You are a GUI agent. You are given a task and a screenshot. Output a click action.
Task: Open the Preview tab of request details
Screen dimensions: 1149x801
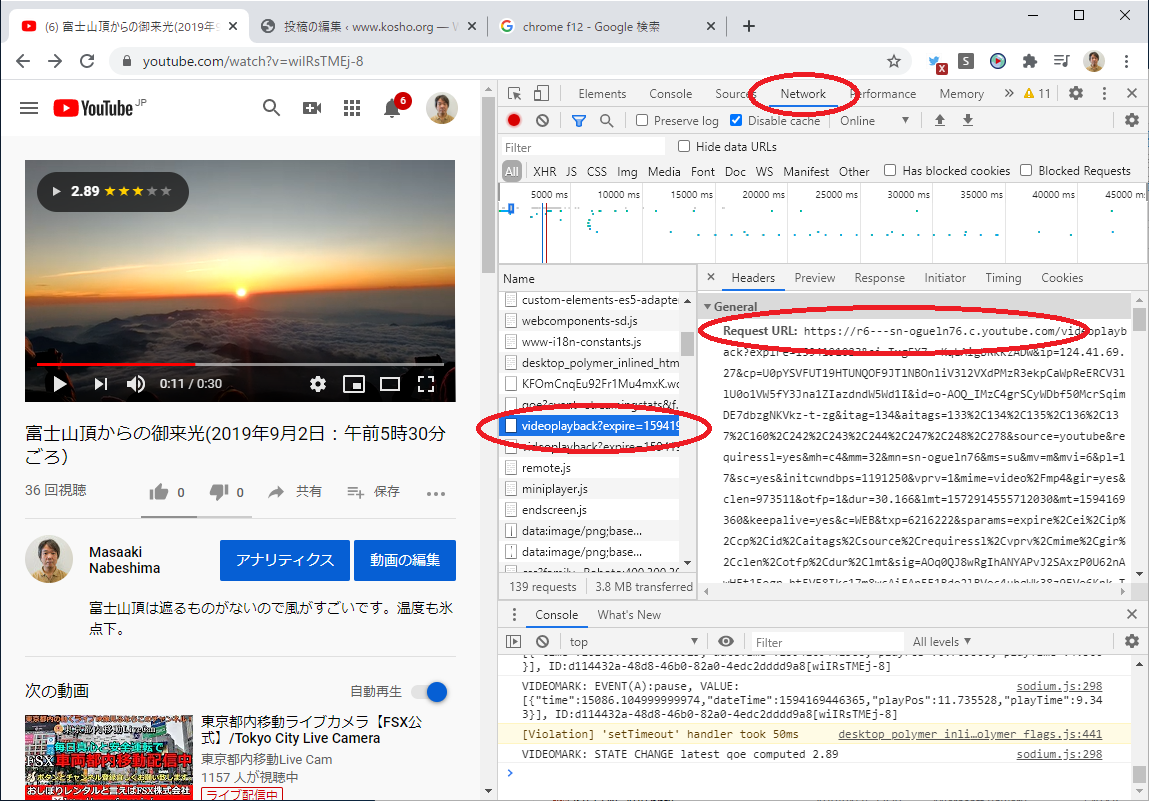pos(814,278)
